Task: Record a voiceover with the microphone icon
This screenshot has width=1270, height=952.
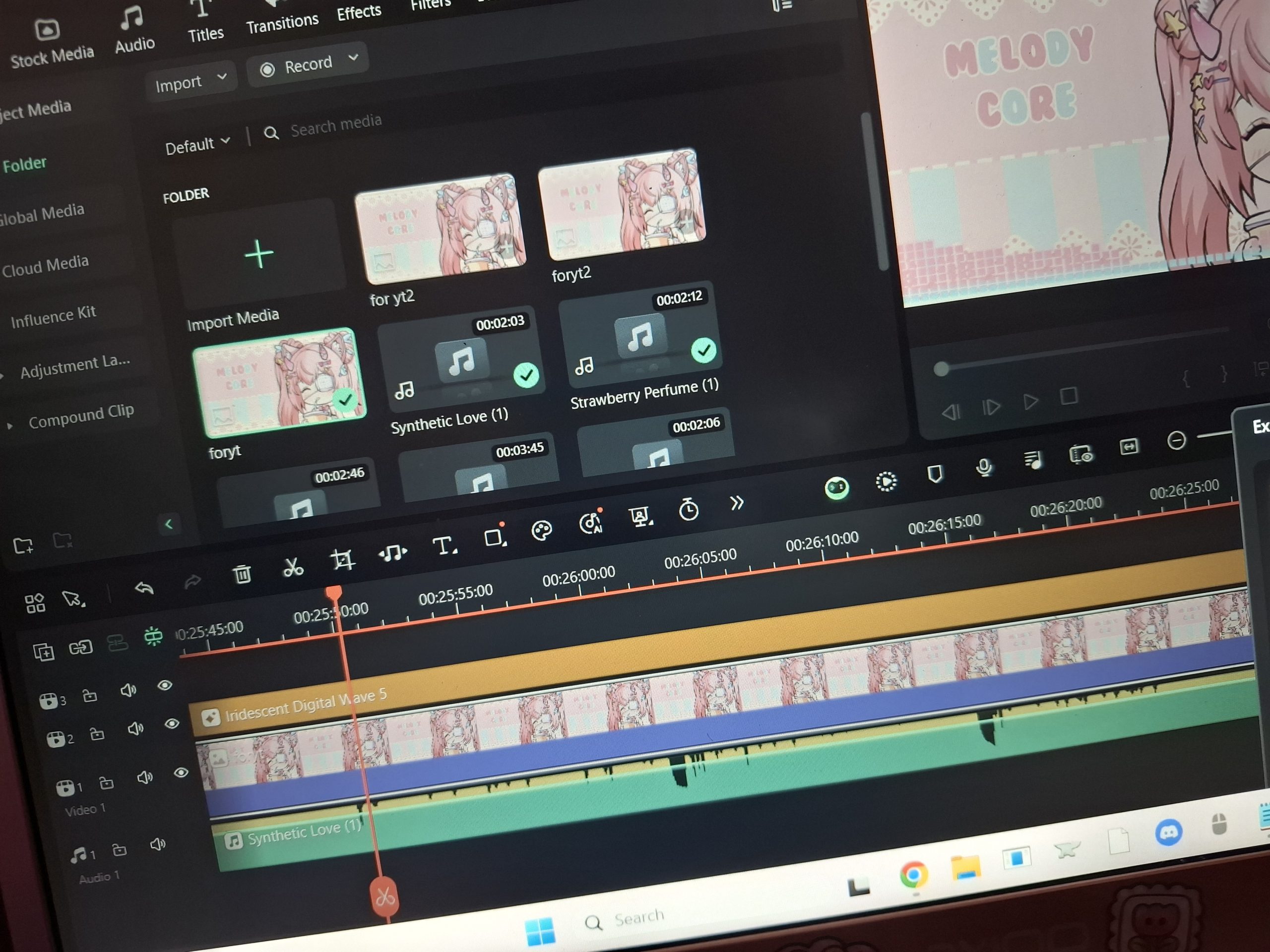Action: click(x=984, y=467)
